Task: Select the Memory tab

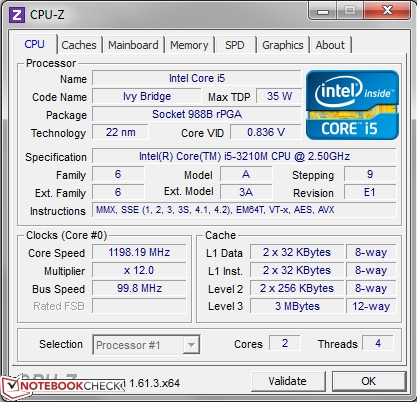Action: tap(189, 45)
